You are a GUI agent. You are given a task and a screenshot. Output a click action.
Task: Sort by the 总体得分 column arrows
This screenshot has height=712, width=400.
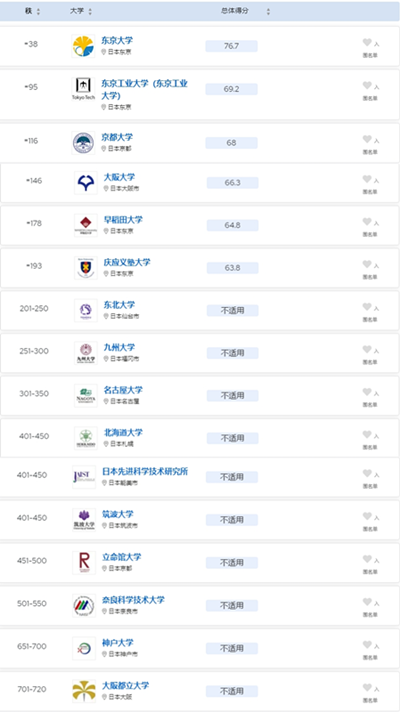click(268, 12)
